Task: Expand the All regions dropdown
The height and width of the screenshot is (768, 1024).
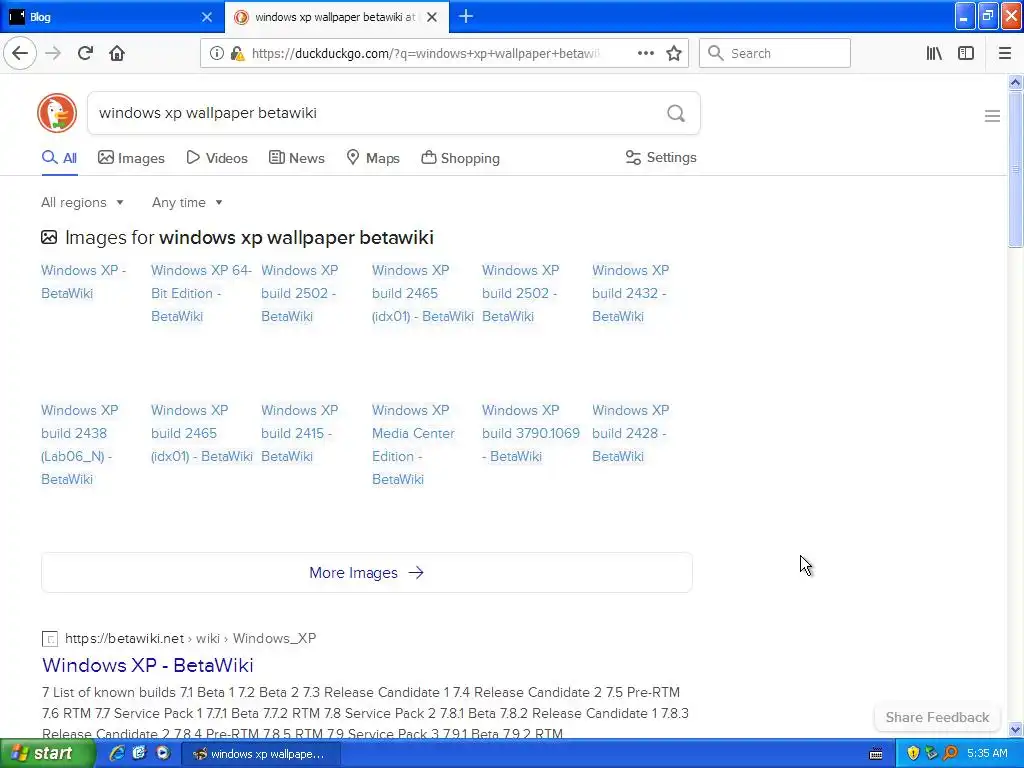Action: 82,202
